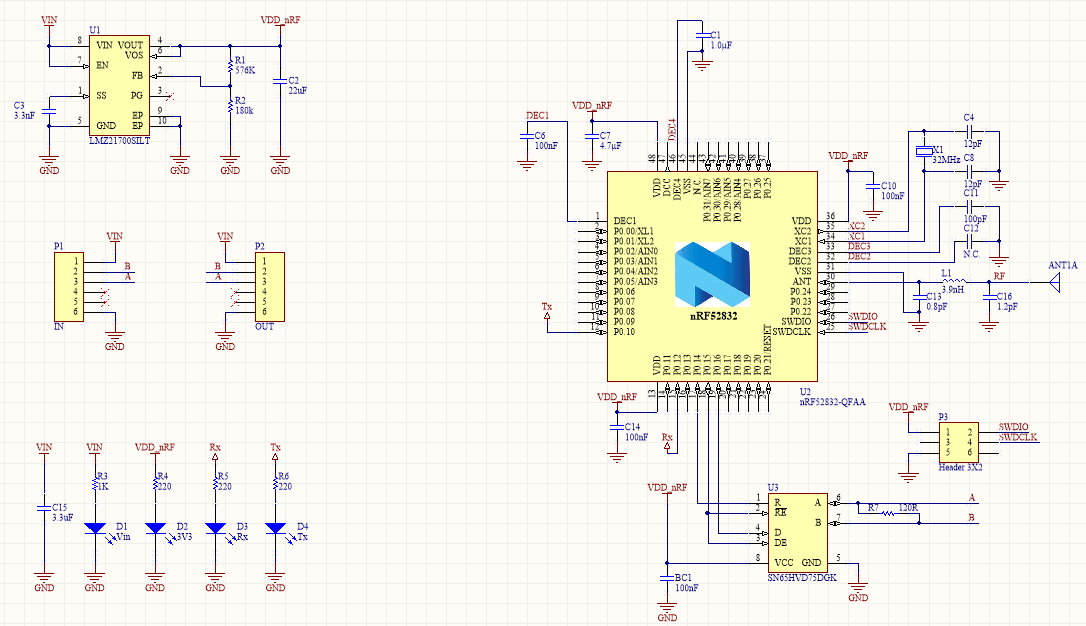Select the ANT1A antenna symbol
This screenshot has height=626, width=1086.
pyautogui.click(x=1054, y=282)
